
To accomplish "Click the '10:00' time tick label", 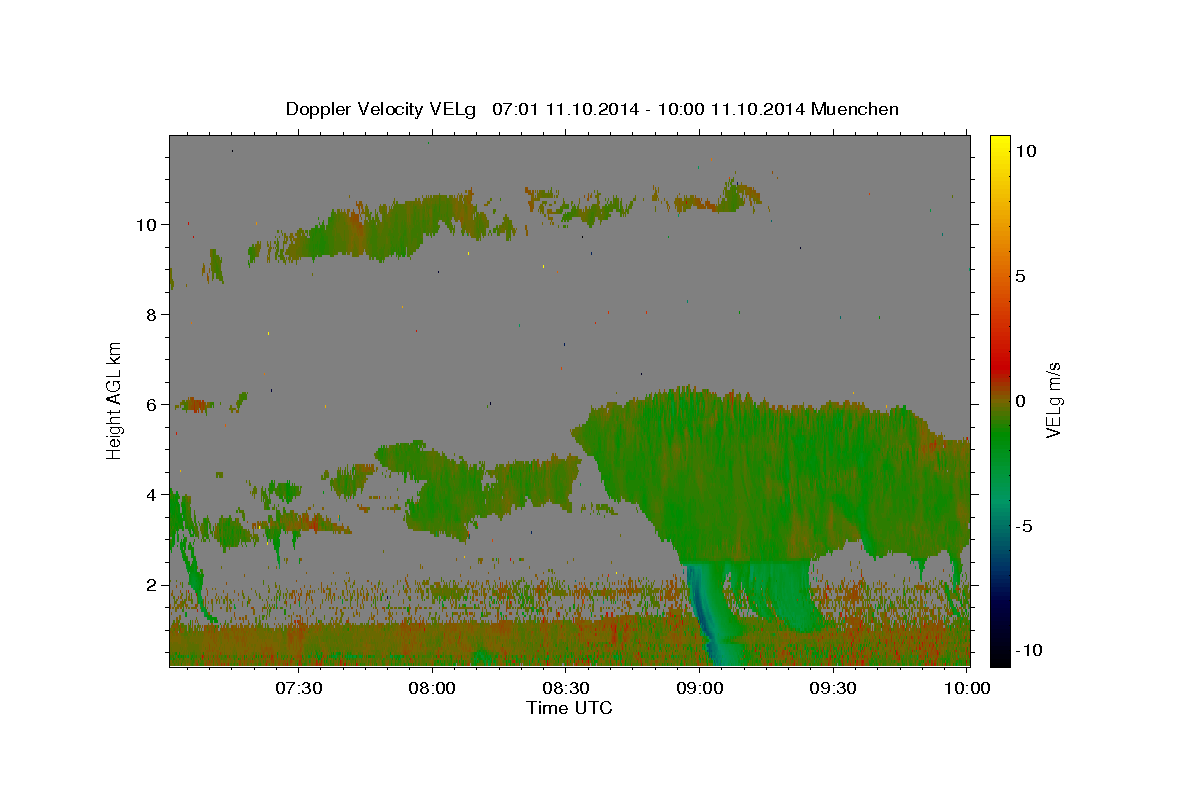I will point(966,688).
